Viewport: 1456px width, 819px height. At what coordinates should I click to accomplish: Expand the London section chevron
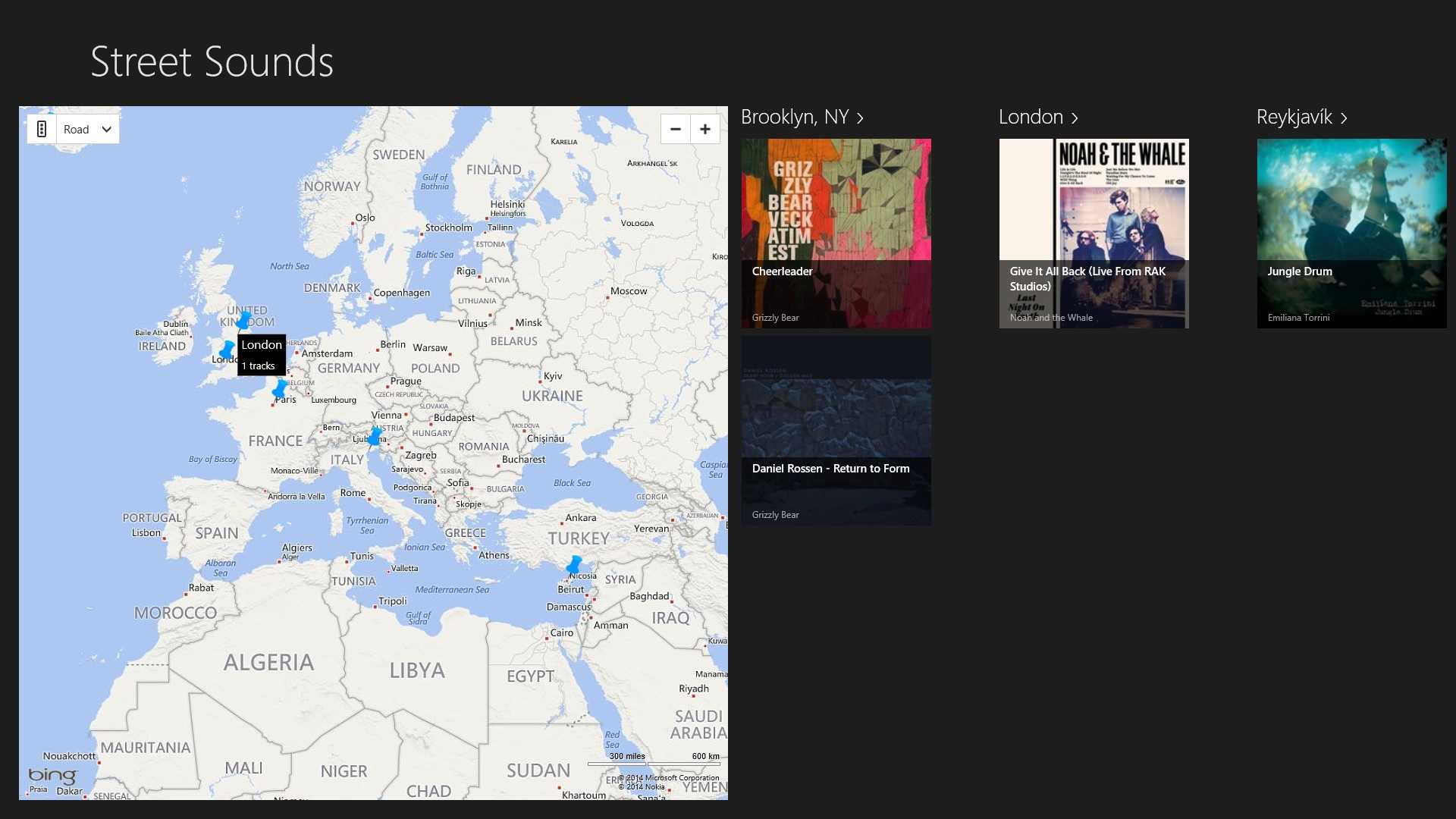click(x=1075, y=118)
